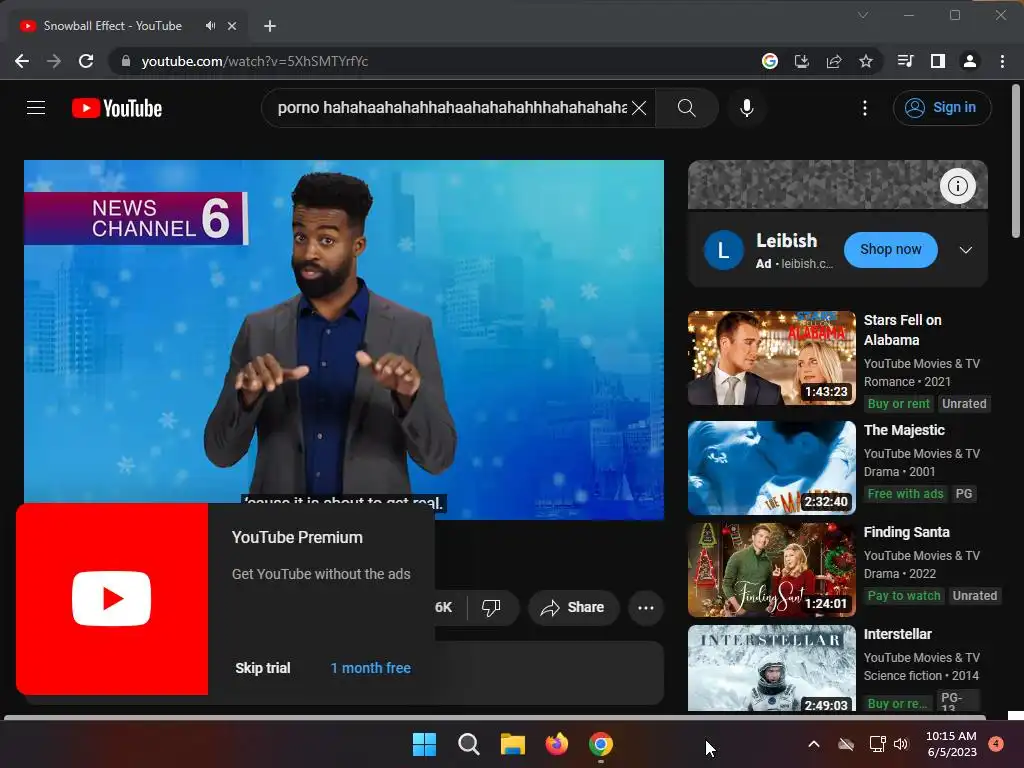Mute the Snowball Effect tab audio

pyautogui.click(x=210, y=25)
